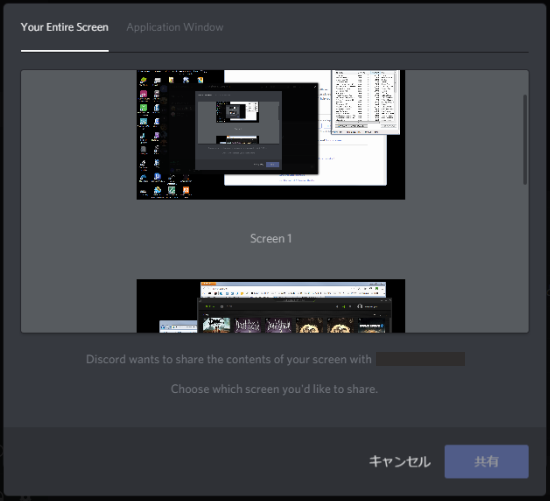Click the screen list vertical scrollbar

click(525, 140)
